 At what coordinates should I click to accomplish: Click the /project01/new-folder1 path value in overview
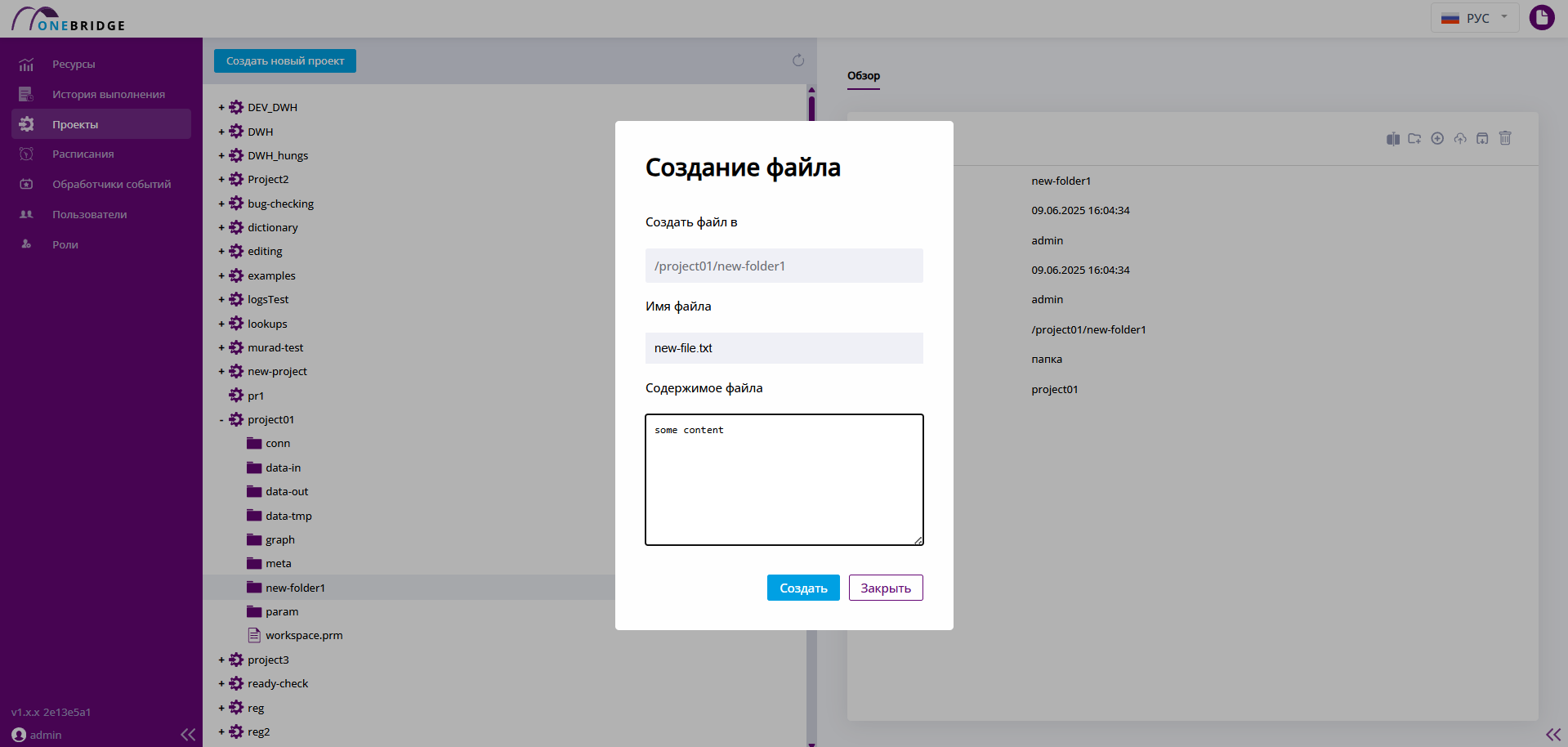point(1088,329)
